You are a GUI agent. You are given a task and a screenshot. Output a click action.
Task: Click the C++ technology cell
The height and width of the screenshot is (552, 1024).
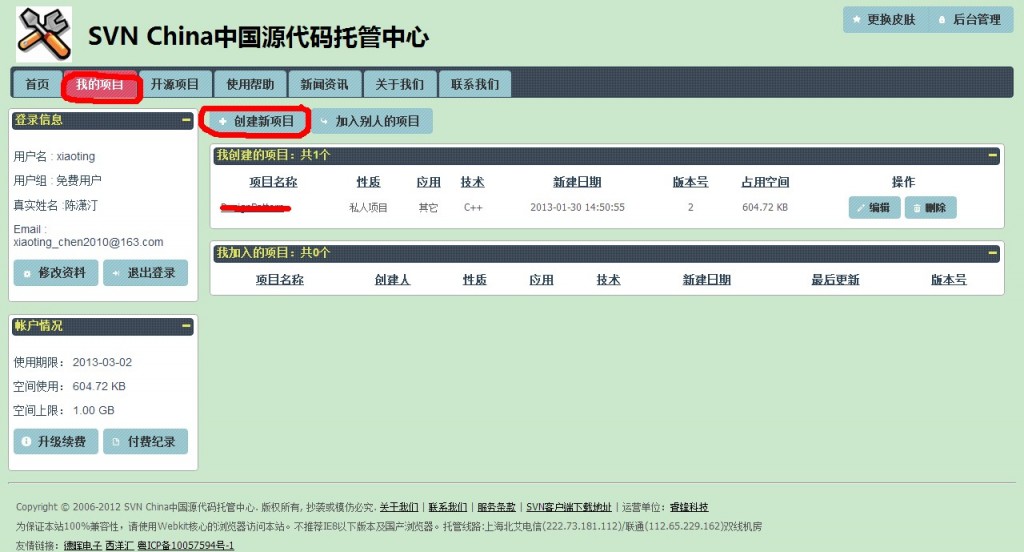pyautogui.click(x=473, y=207)
